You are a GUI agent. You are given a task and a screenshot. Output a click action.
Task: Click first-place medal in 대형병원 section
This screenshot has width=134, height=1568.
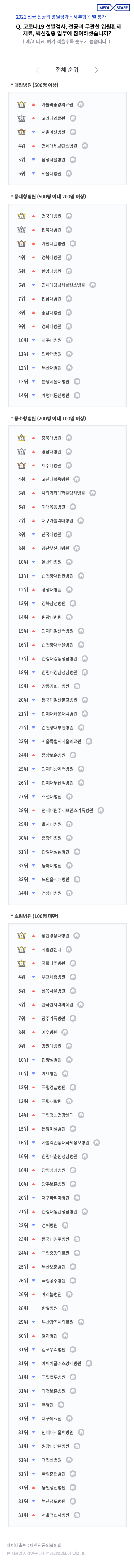coord(21,105)
